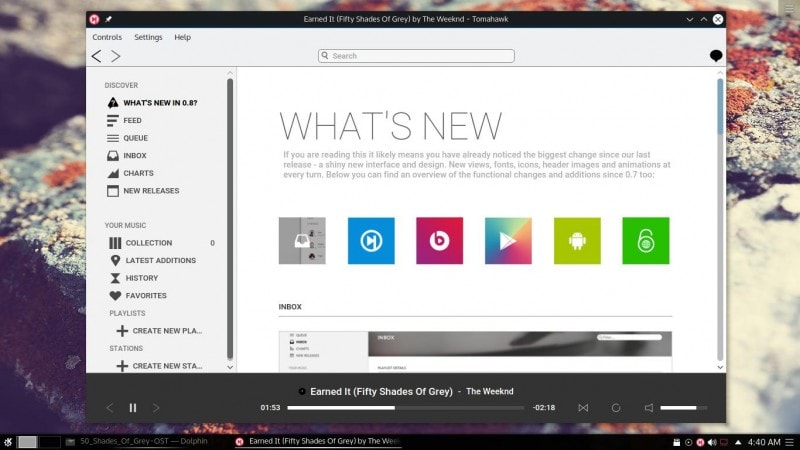Click the Search input field
This screenshot has height=450, width=800.
click(x=416, y=56)
